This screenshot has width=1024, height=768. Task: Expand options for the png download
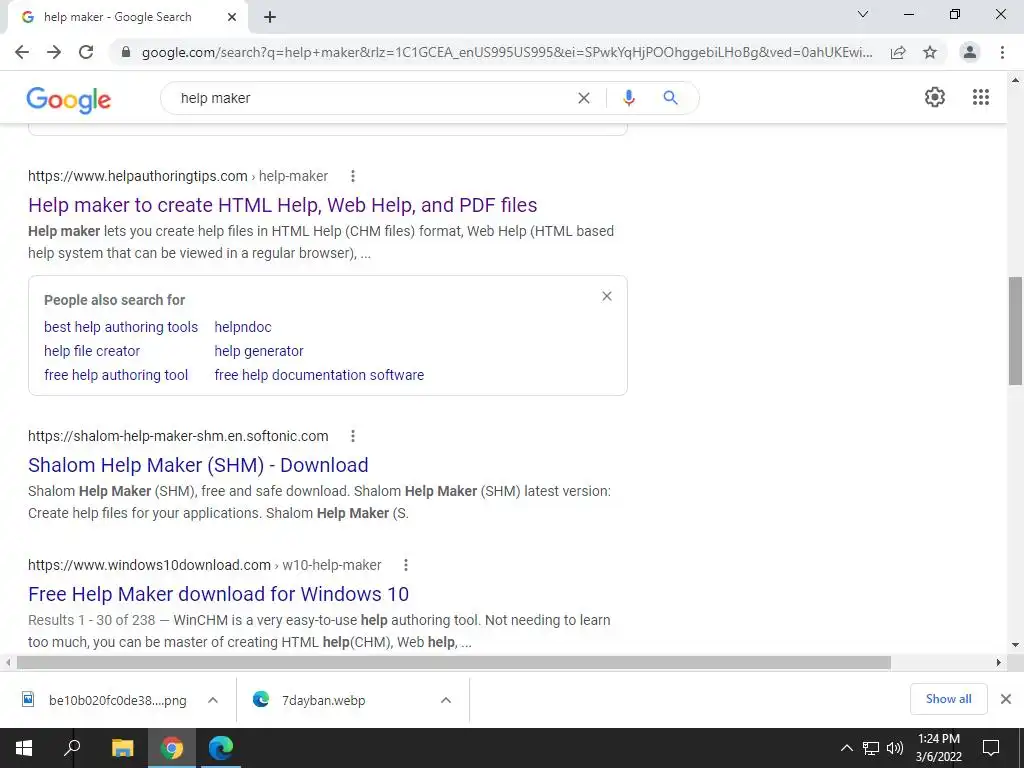(x=213, y=700)
